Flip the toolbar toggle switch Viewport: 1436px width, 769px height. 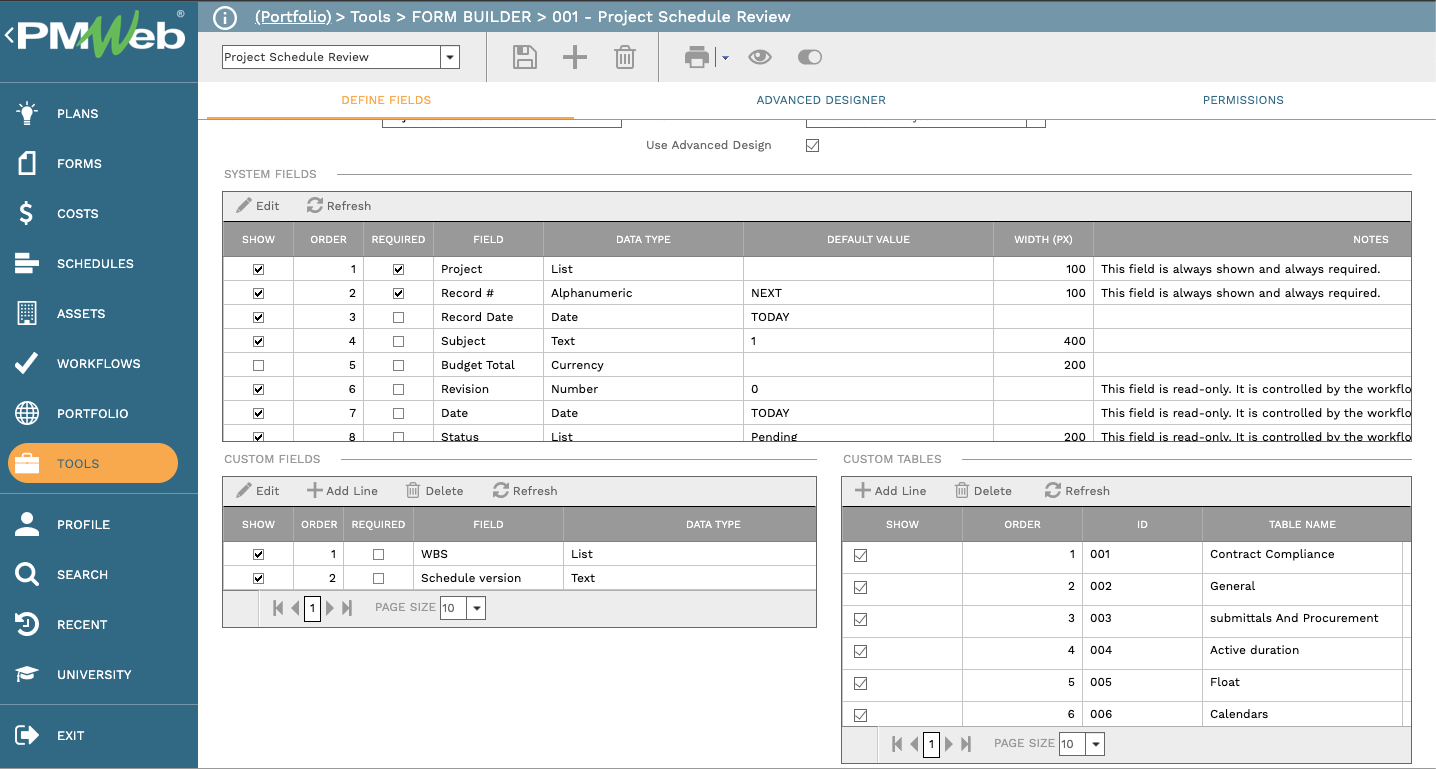click(810, 57)
